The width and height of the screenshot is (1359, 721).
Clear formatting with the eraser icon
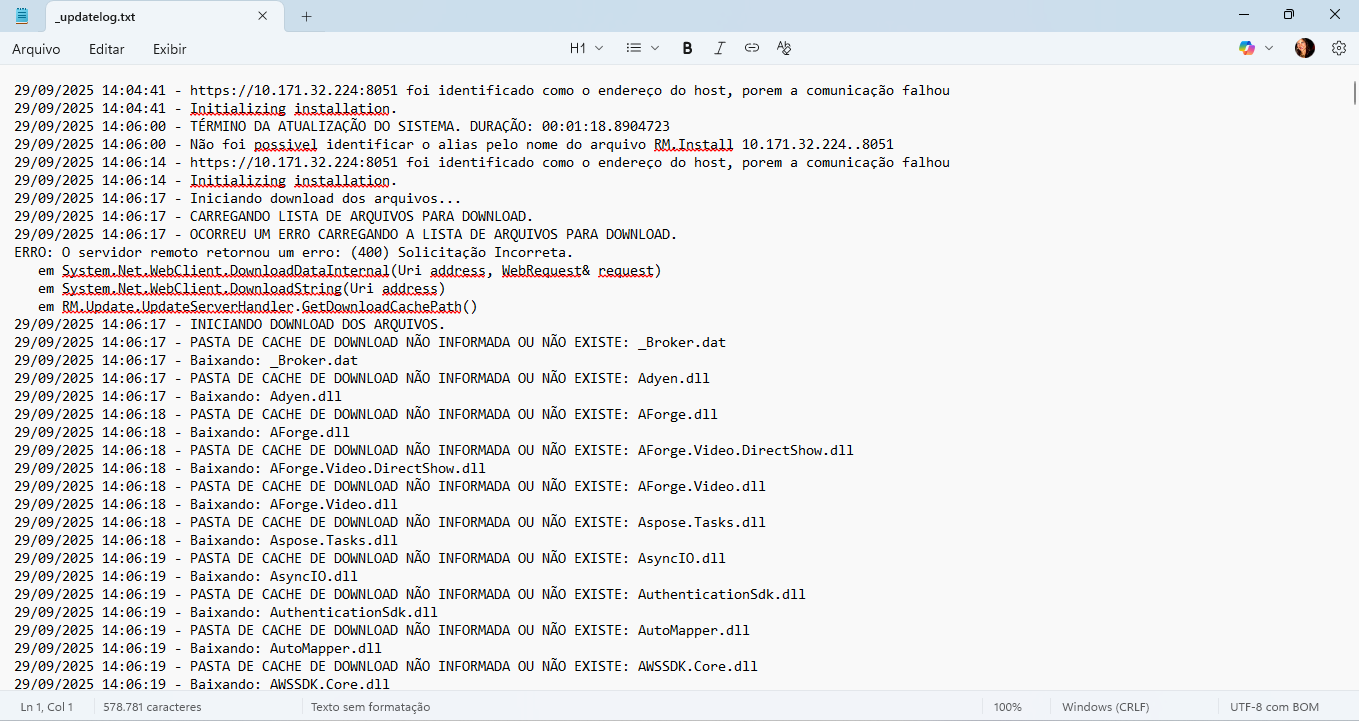[784, 47]
